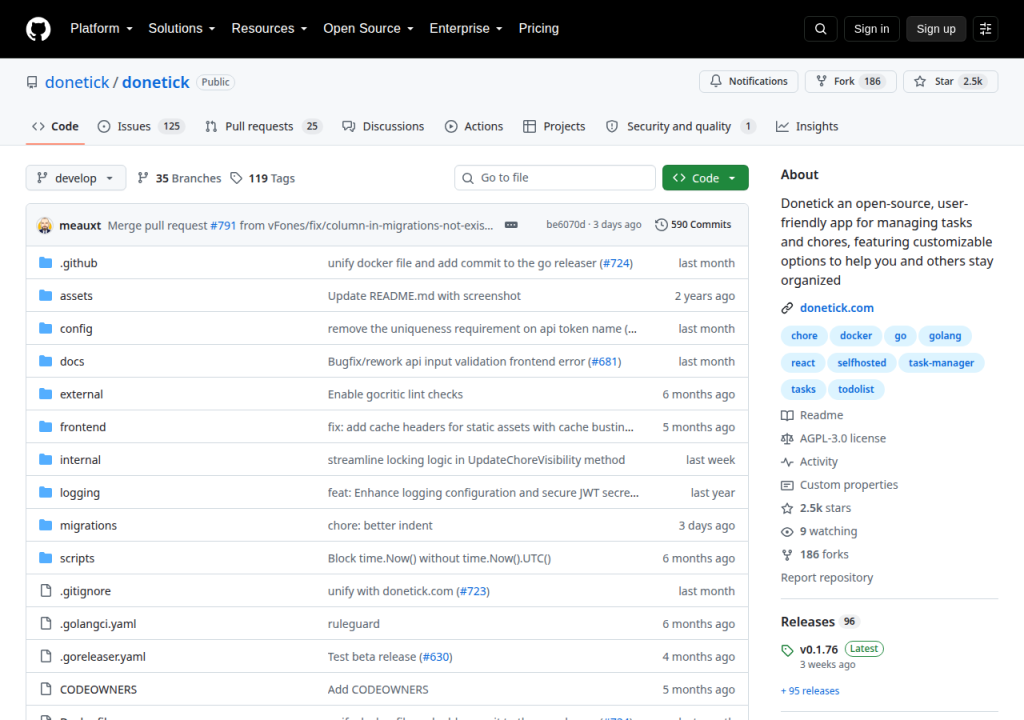The width and height of the screenshot is (1024, 720).
Task: Click the eye icon next to 9 watching
Action: pyautogui.click(x=787, y=532)
